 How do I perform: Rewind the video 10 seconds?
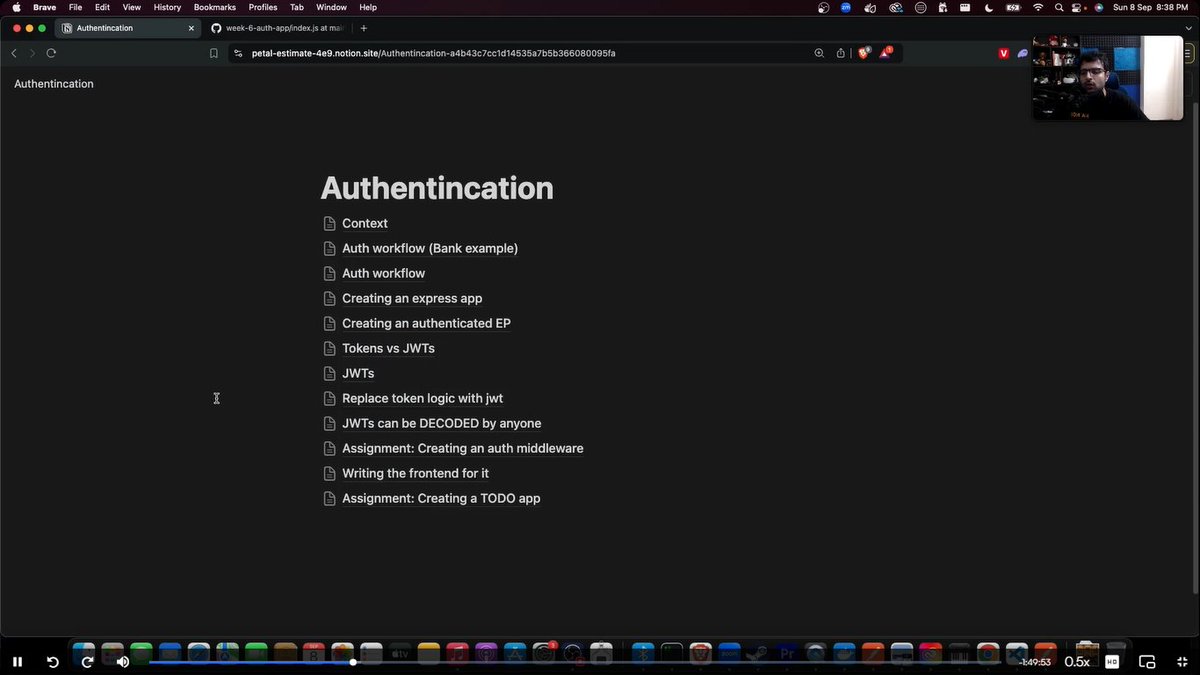[x=52, y=661]
